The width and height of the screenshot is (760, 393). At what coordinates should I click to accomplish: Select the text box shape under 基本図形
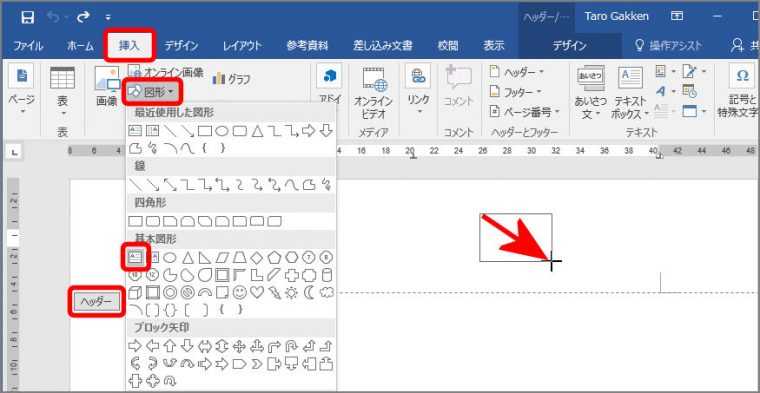tap(135, 257)
